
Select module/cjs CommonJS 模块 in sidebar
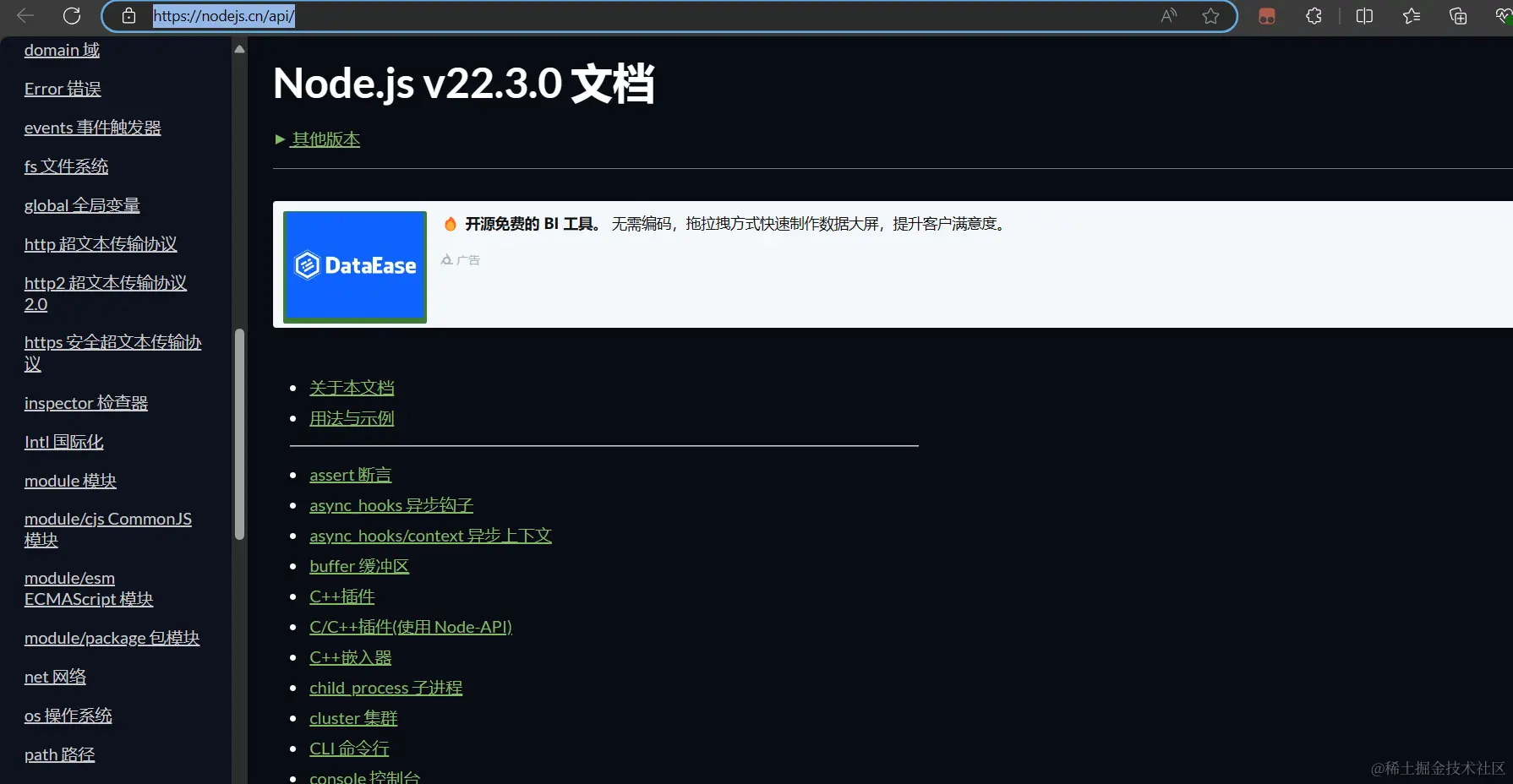pyautogui.click(x=108, y=529)
